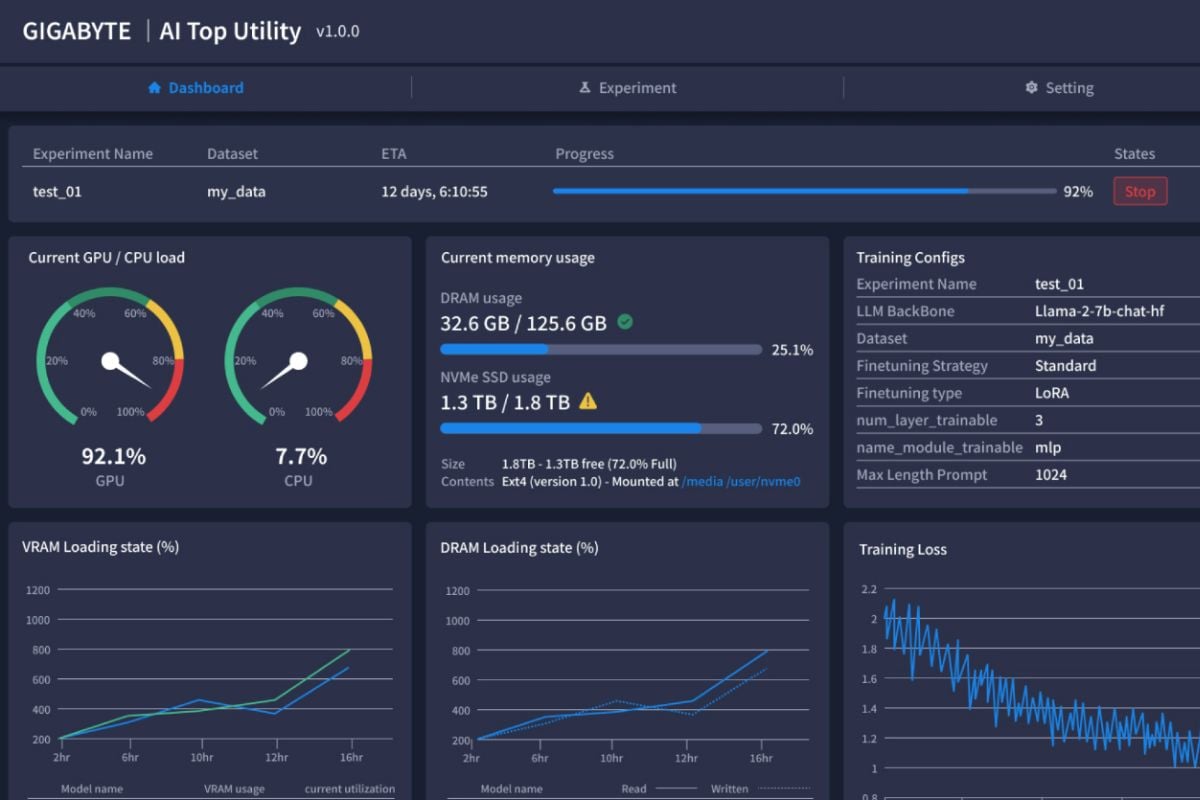Toggle current utilization legend in VRAM chart
The image size is (1200, 800).
[x=349, y=788]
